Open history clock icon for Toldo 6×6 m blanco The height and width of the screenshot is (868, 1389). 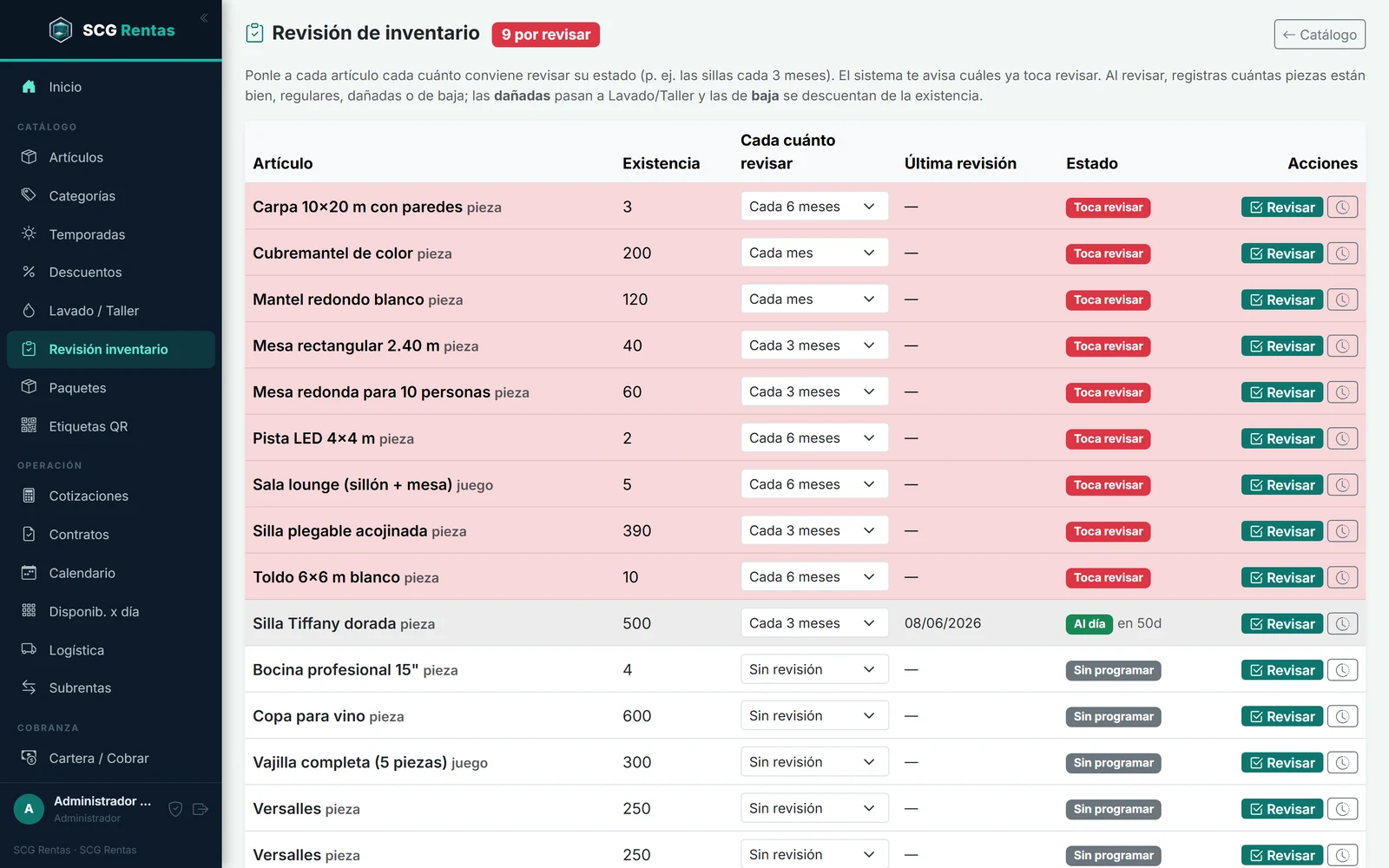click(x=1342, y=578)
